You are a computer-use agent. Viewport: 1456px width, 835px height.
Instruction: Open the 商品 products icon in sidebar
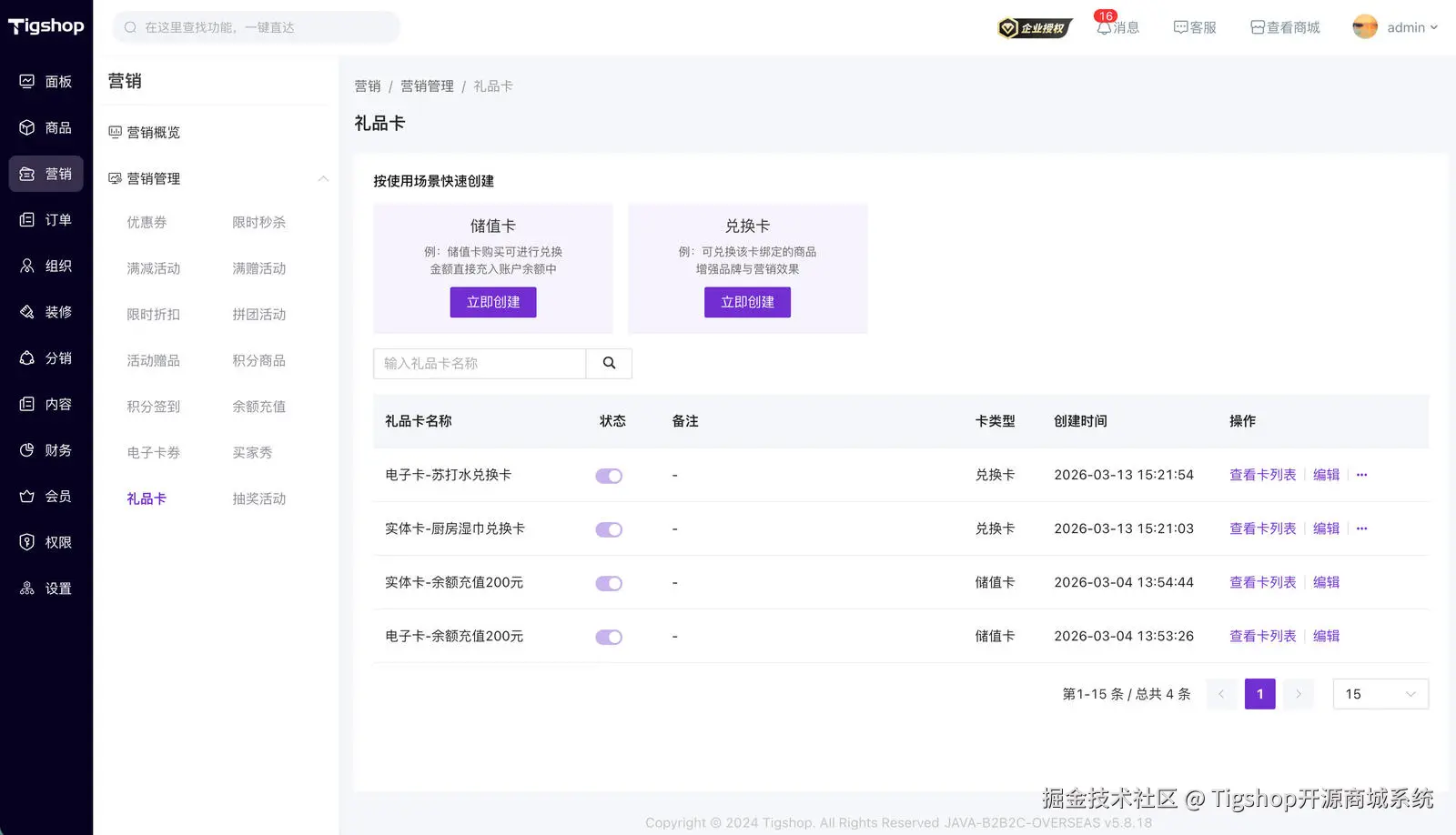pos(27,127)
